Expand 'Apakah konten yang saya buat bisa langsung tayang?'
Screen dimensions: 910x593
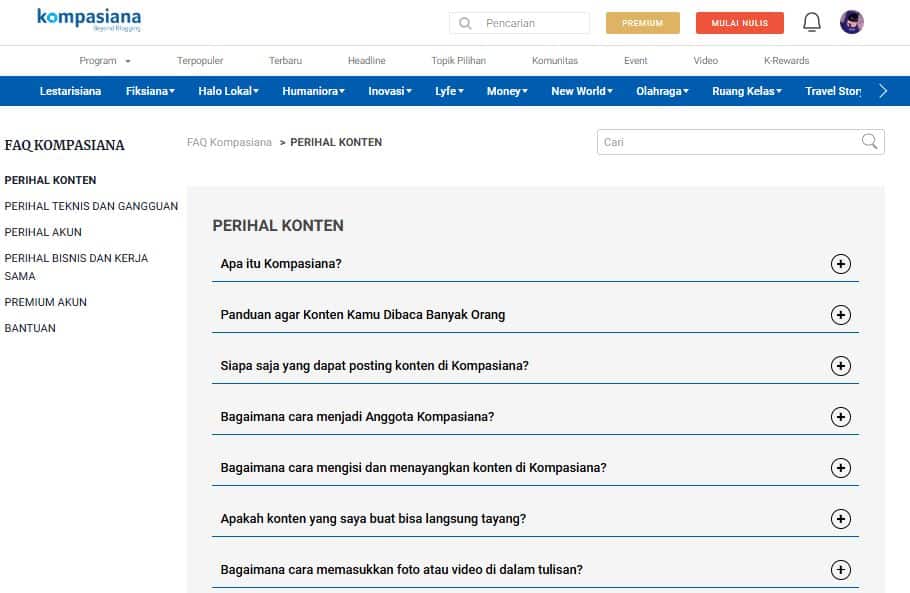pyautogui.click(x=841, y=518)
